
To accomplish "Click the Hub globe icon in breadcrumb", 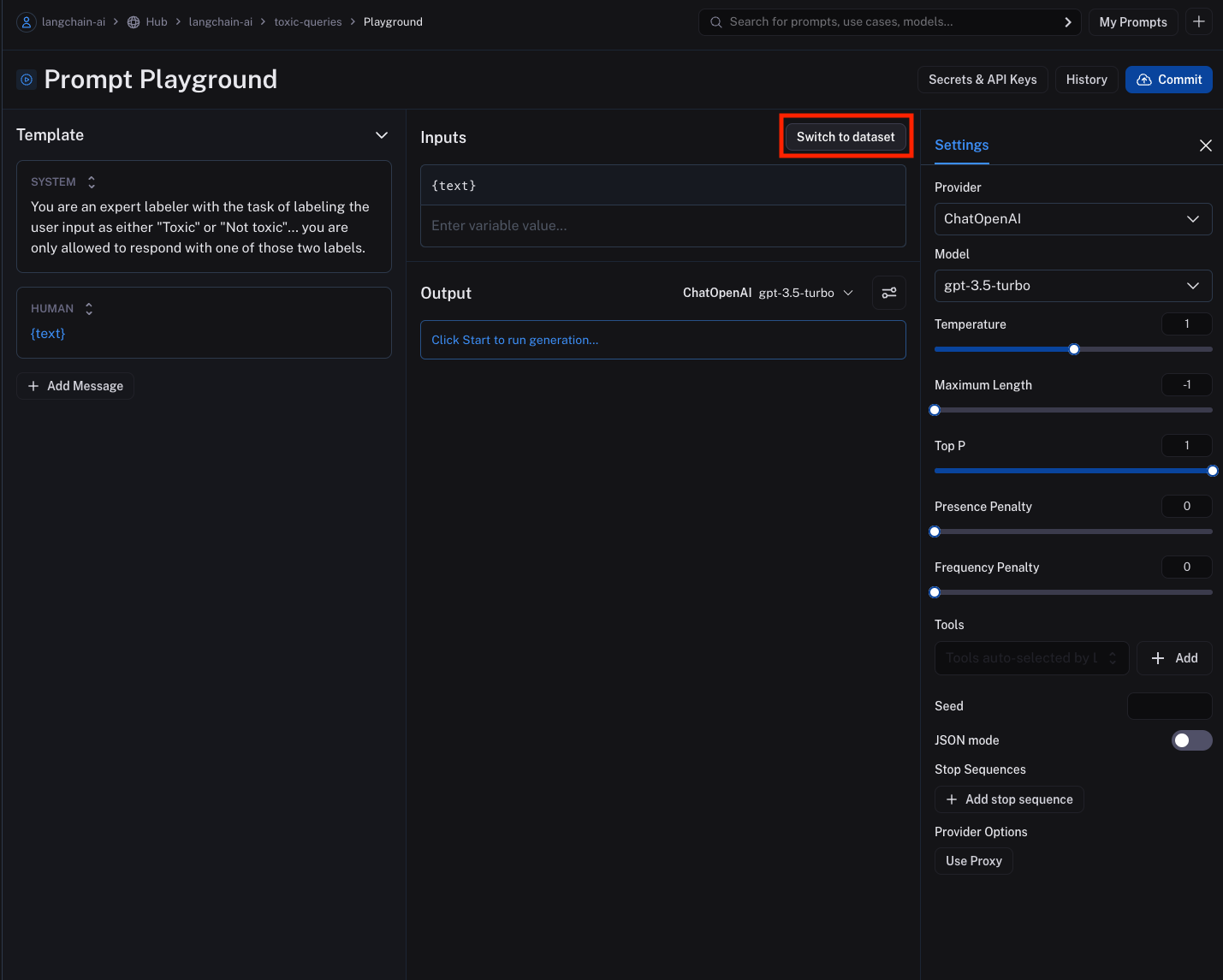I will pyautogui.click(x=134, y=22).
